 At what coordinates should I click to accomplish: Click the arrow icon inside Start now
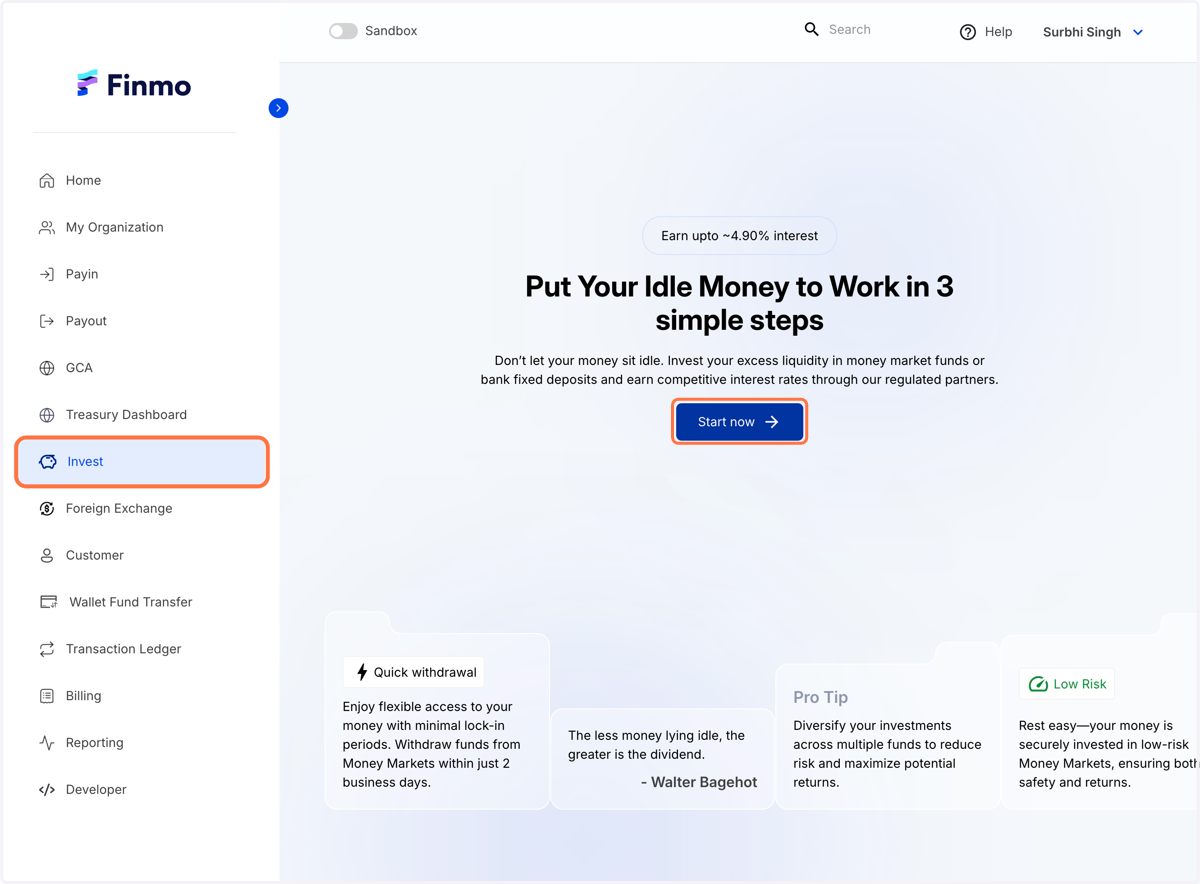(x=772, y=422)
